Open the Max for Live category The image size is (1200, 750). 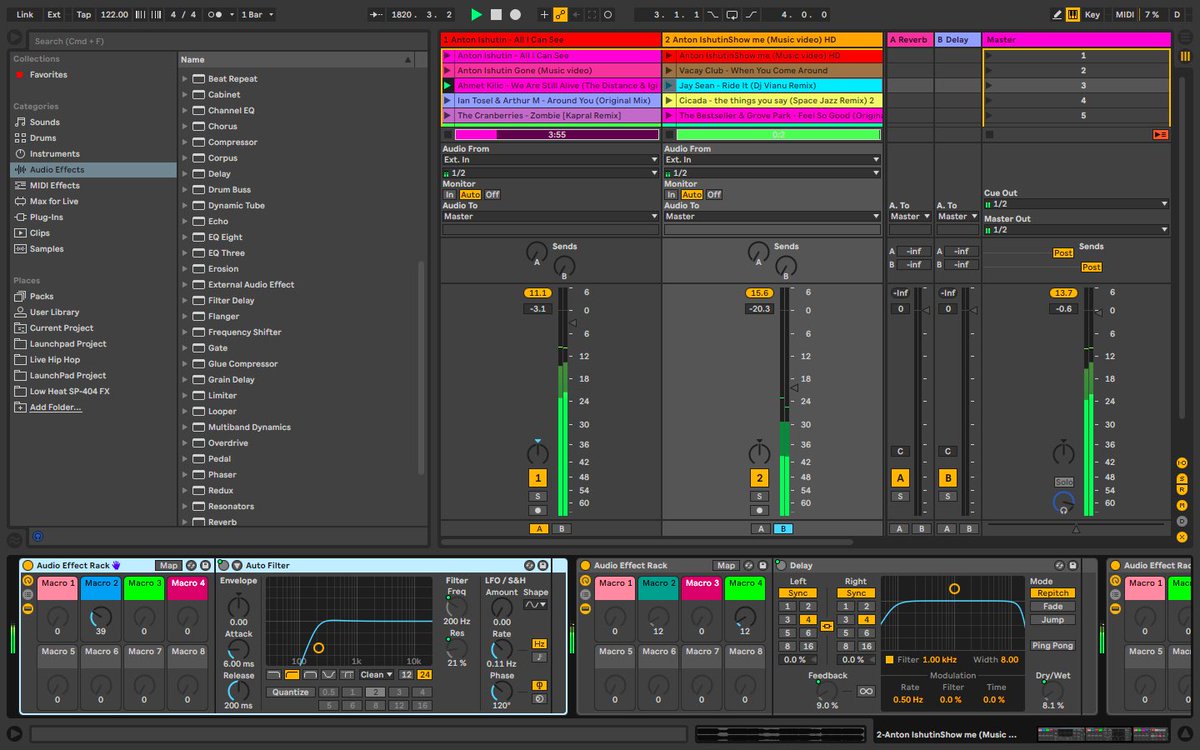53,201
